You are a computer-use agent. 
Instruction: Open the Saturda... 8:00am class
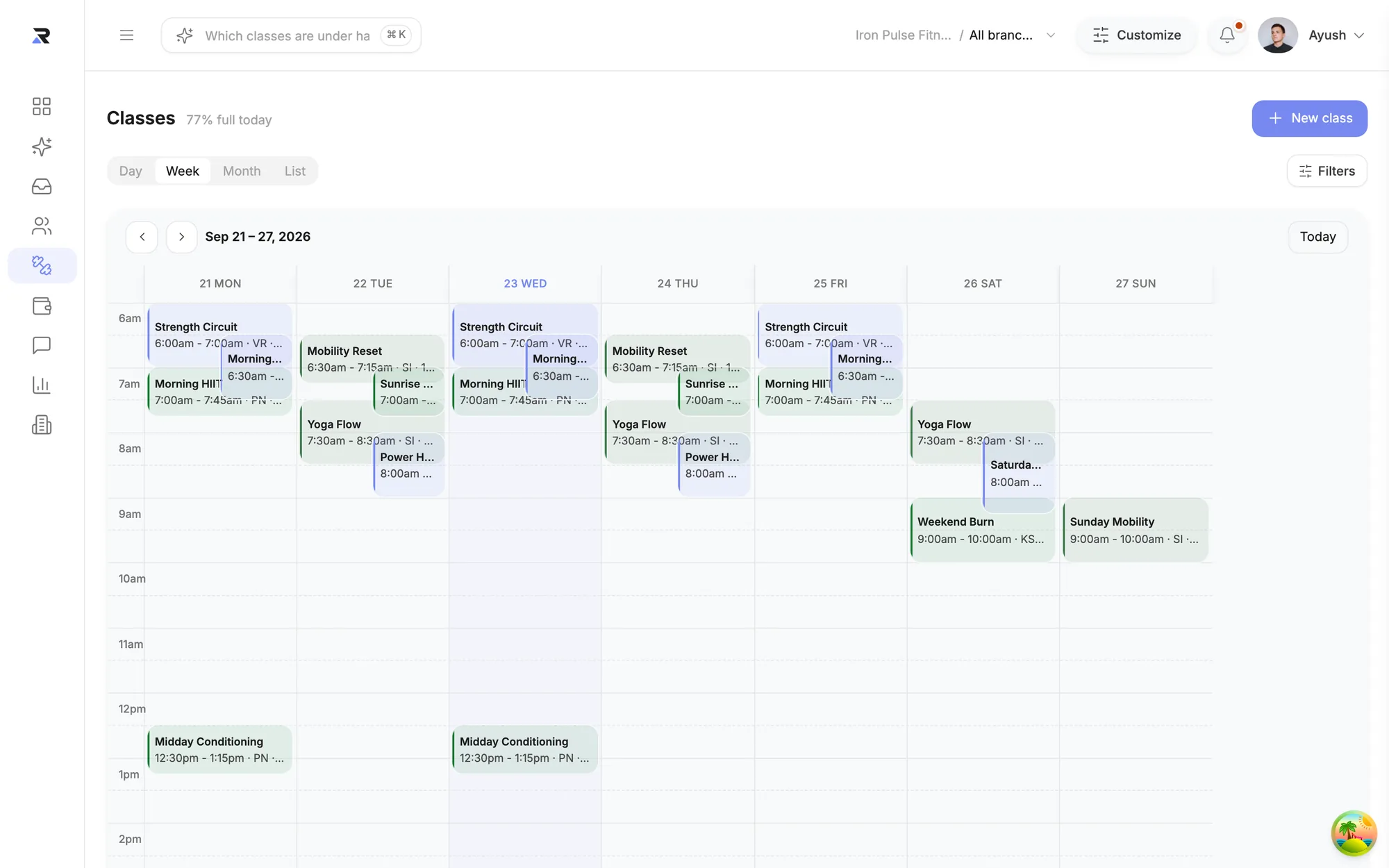(1019, 474)
